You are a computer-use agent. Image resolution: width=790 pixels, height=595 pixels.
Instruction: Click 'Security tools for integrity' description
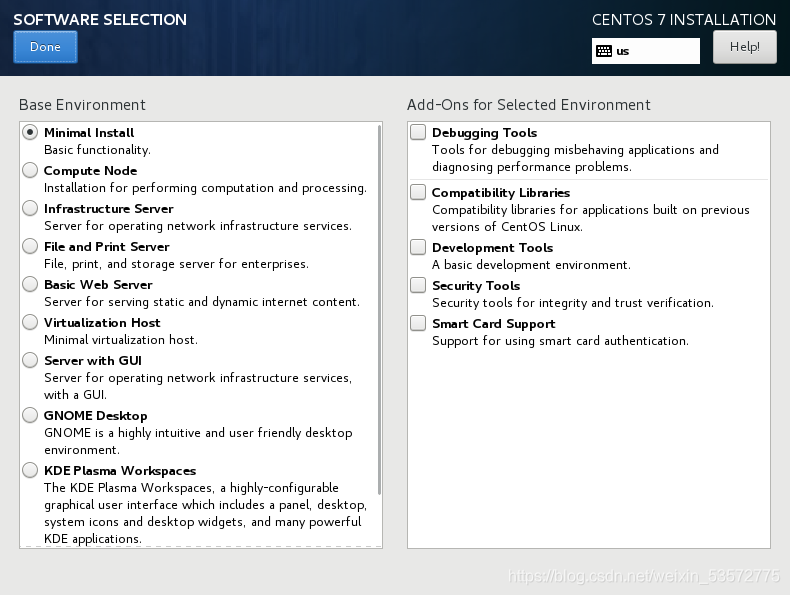coord(572,302)
